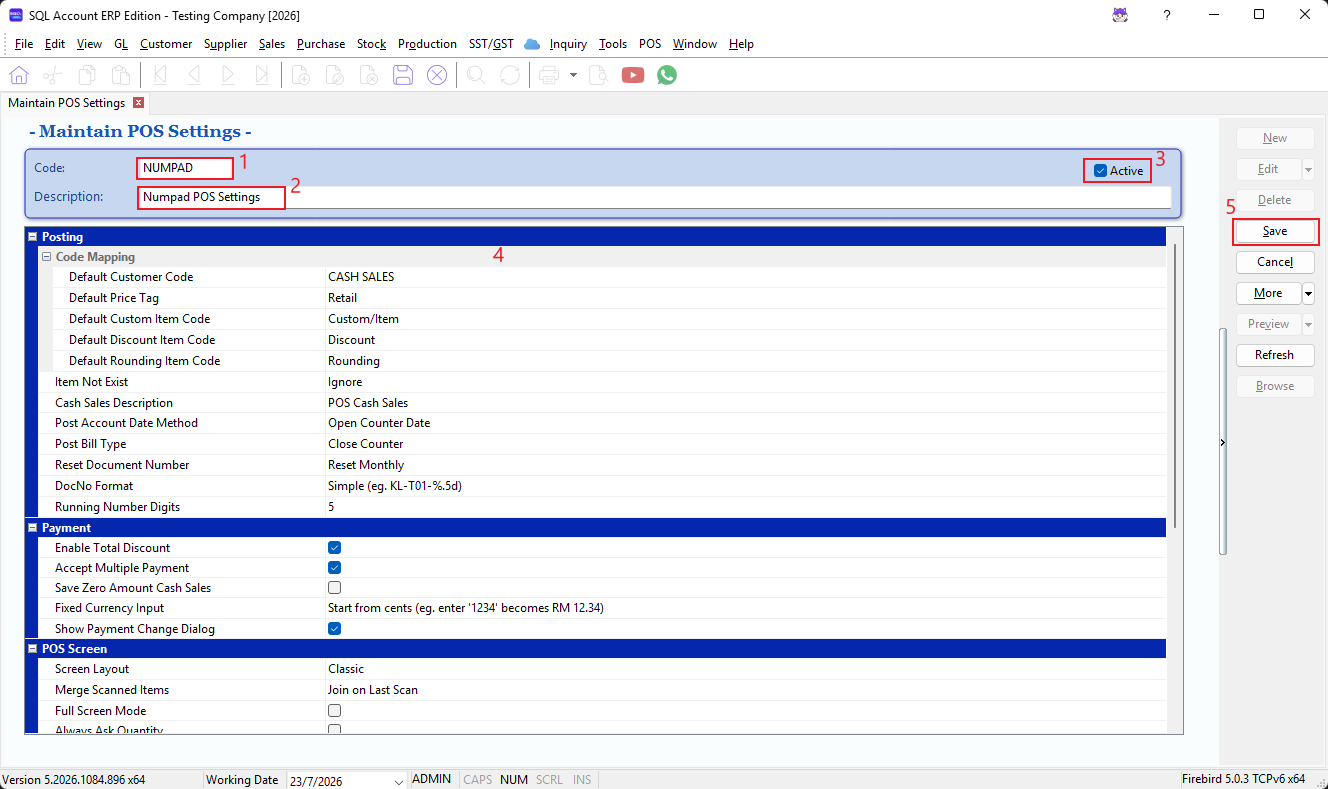Screen dimensions: 1328x789
Task: Click the avatar icon in title bar
Action: (x=1121, y=15)
